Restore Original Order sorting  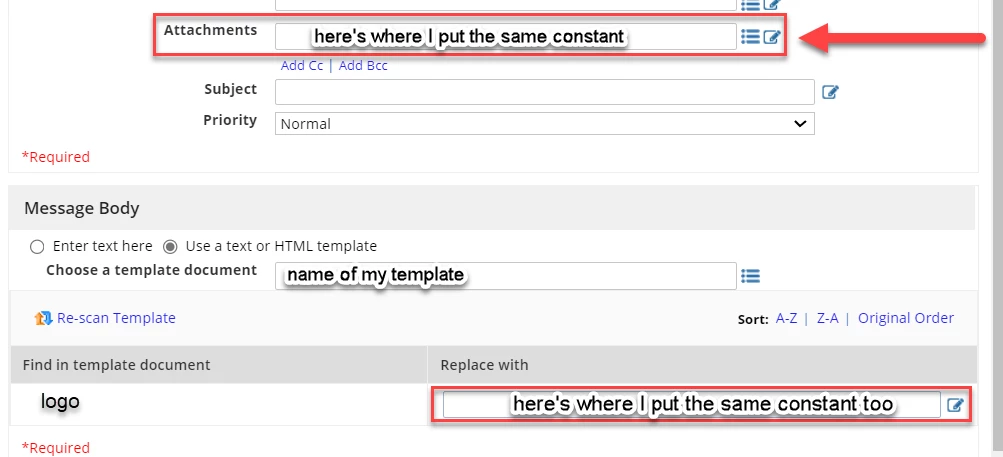coord(906,318)
